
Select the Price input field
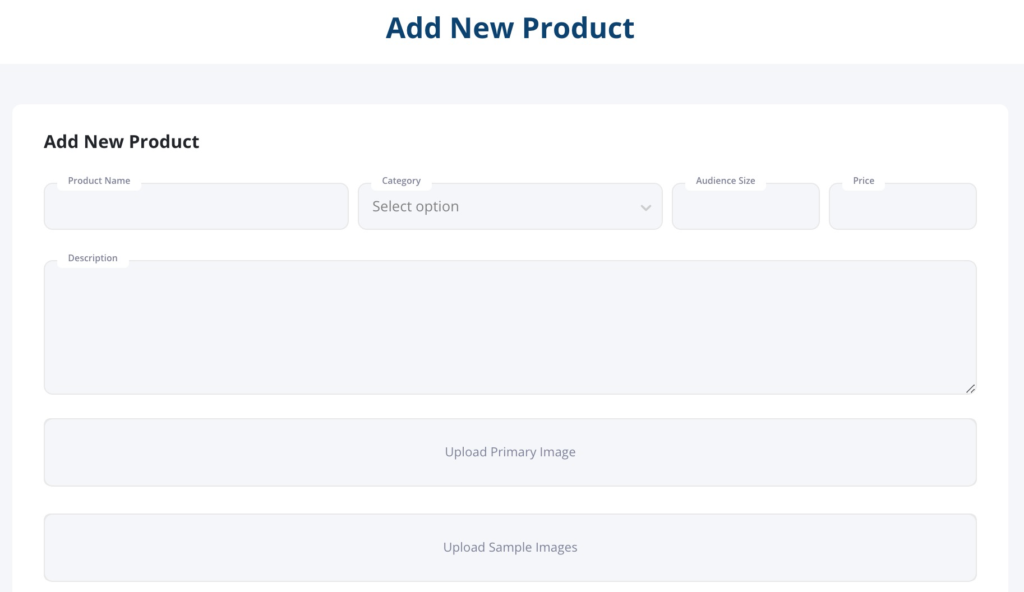[903, 206]
